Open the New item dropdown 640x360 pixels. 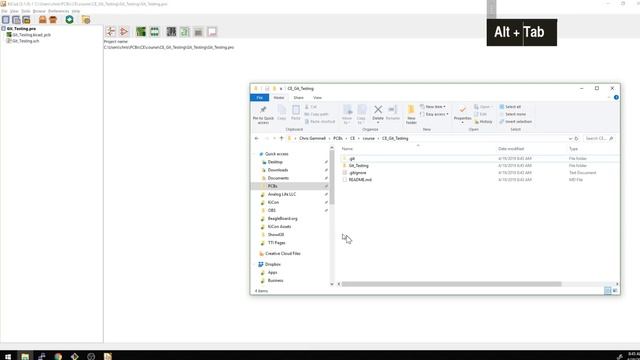433,107
